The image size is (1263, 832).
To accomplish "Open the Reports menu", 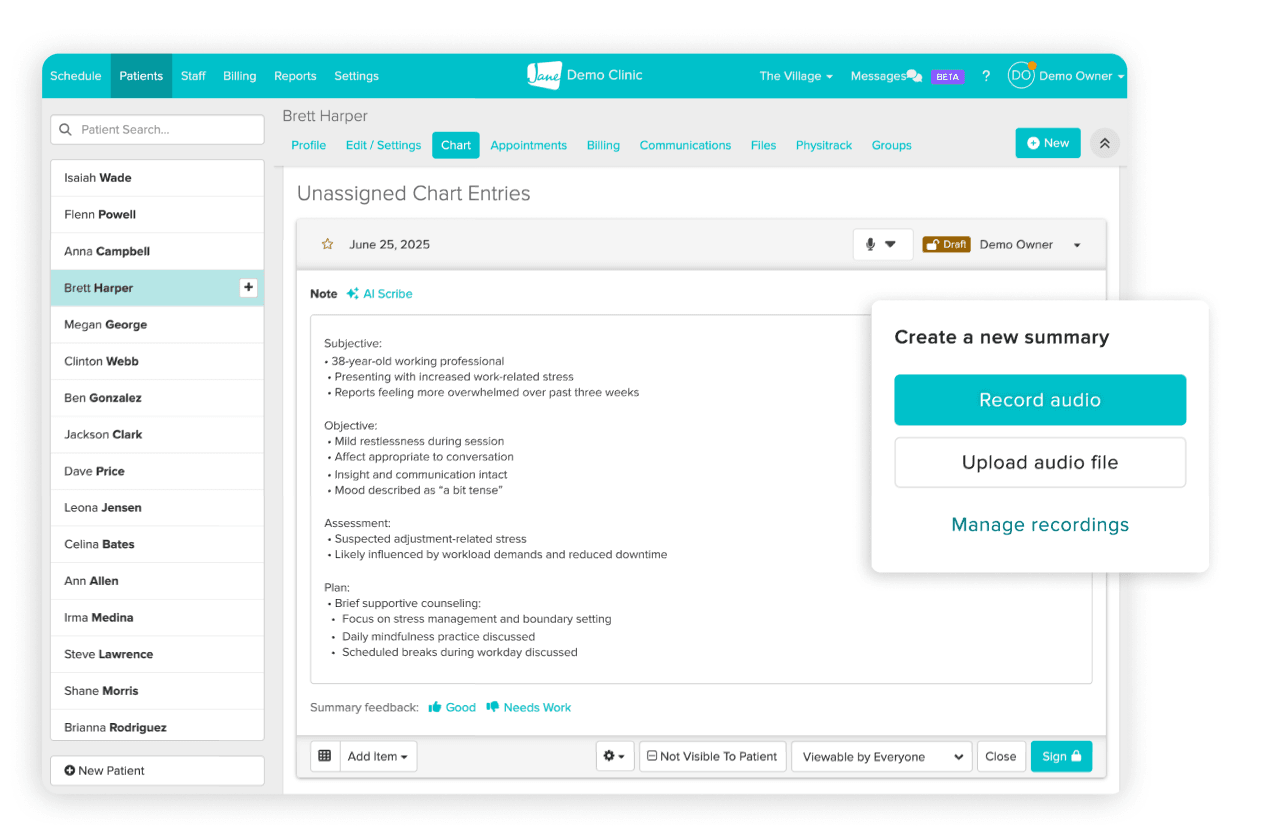I will click(x=295, y=75).
